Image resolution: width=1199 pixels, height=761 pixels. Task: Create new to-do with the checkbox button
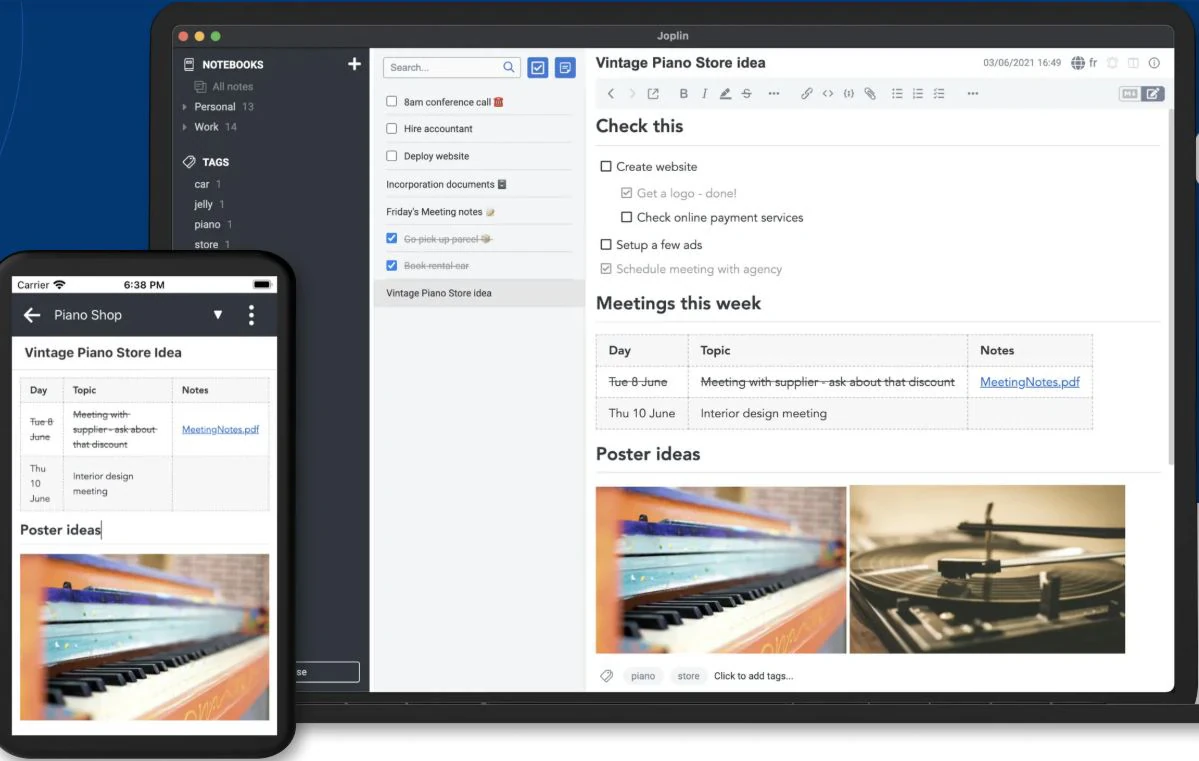click(x=538, y=67)
